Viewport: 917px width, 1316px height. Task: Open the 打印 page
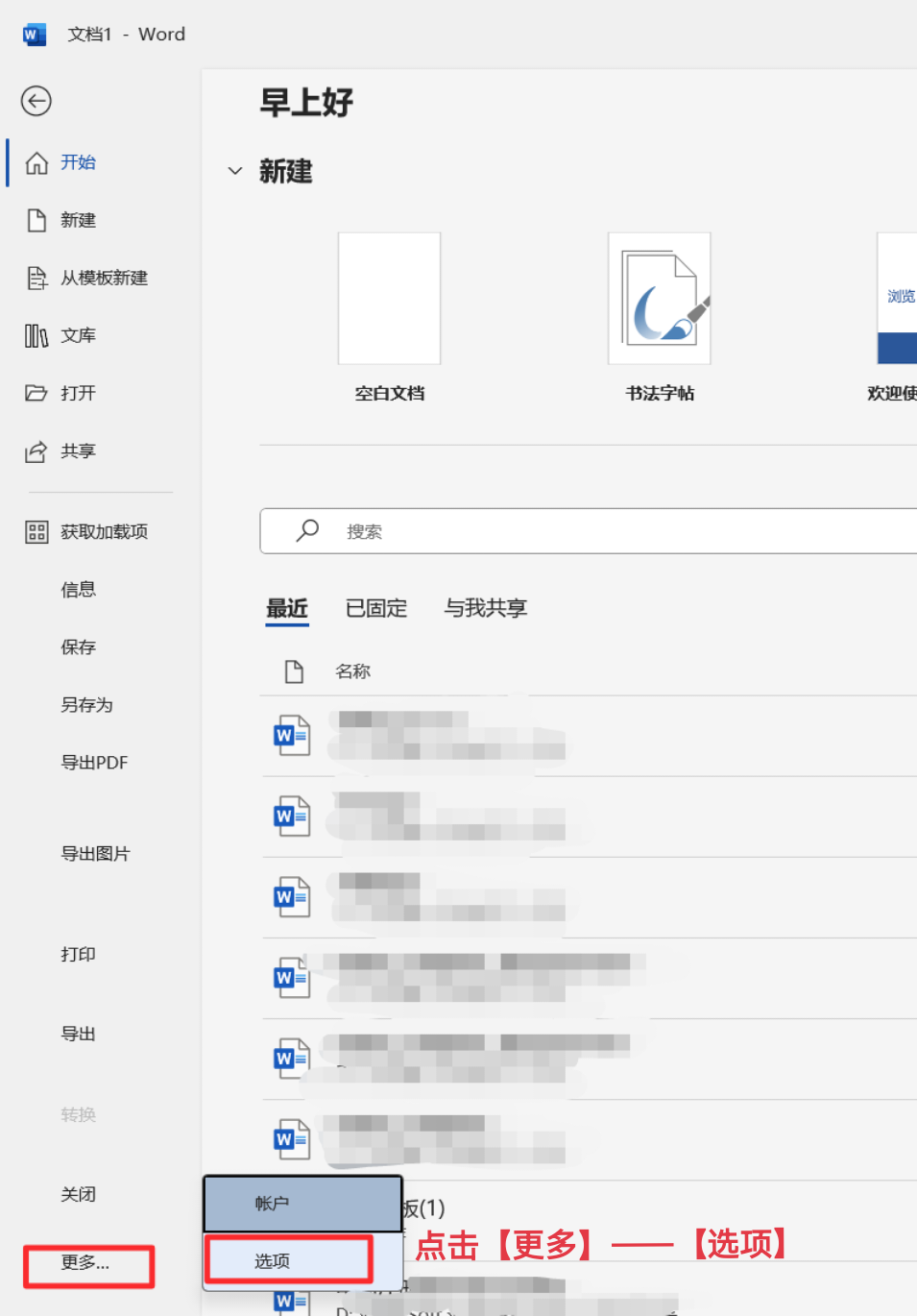coord(78,954)
